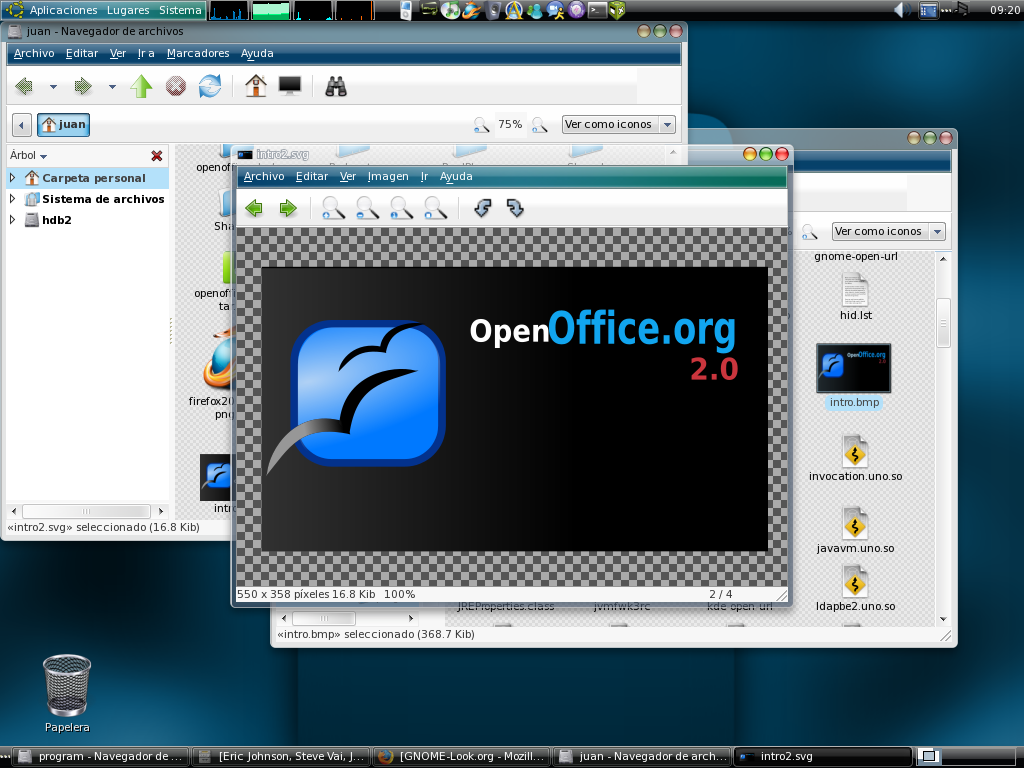Open back history dropdown in juan browser

[x=54, y=86]
